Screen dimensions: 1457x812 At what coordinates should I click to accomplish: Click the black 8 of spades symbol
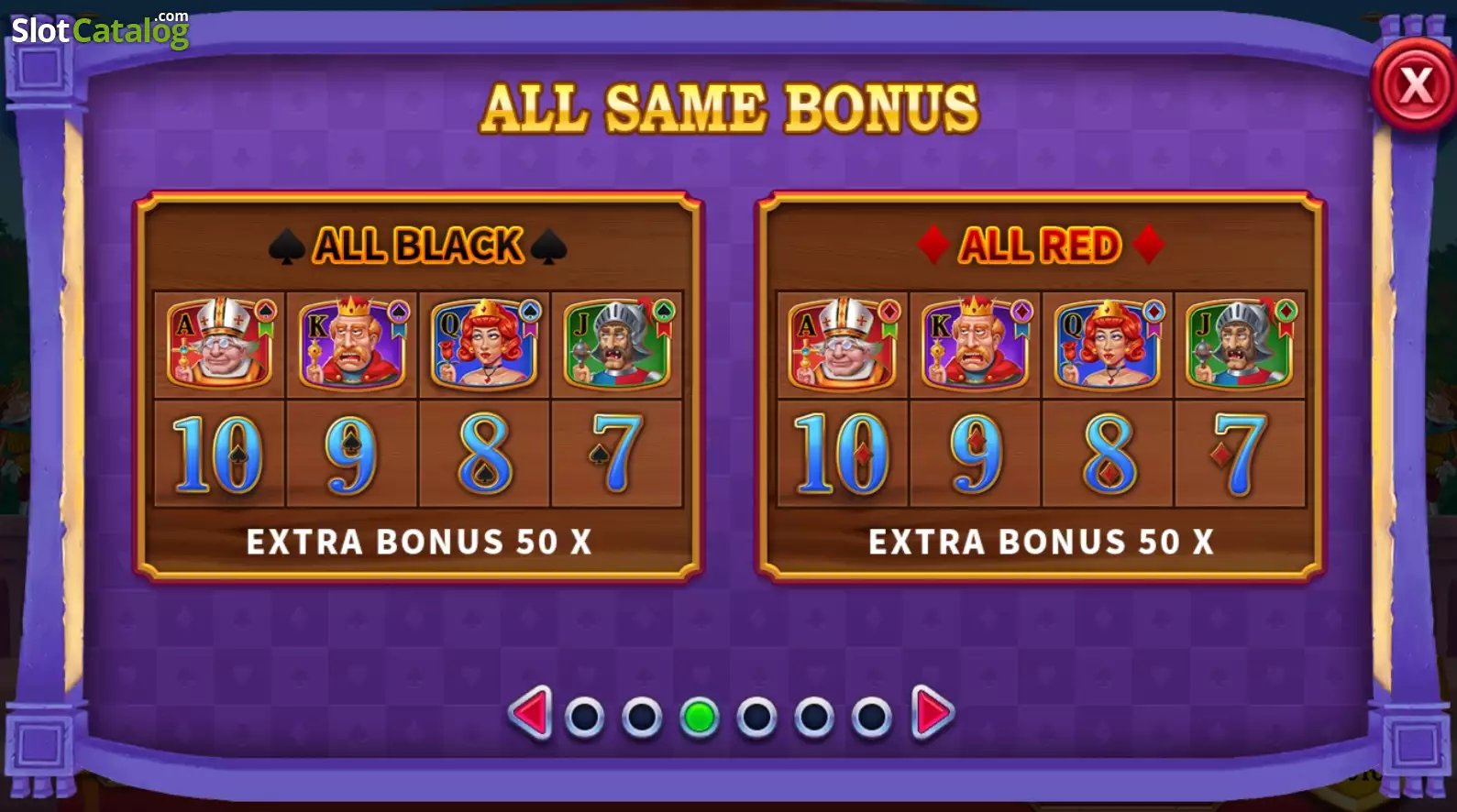click(484, 453)
